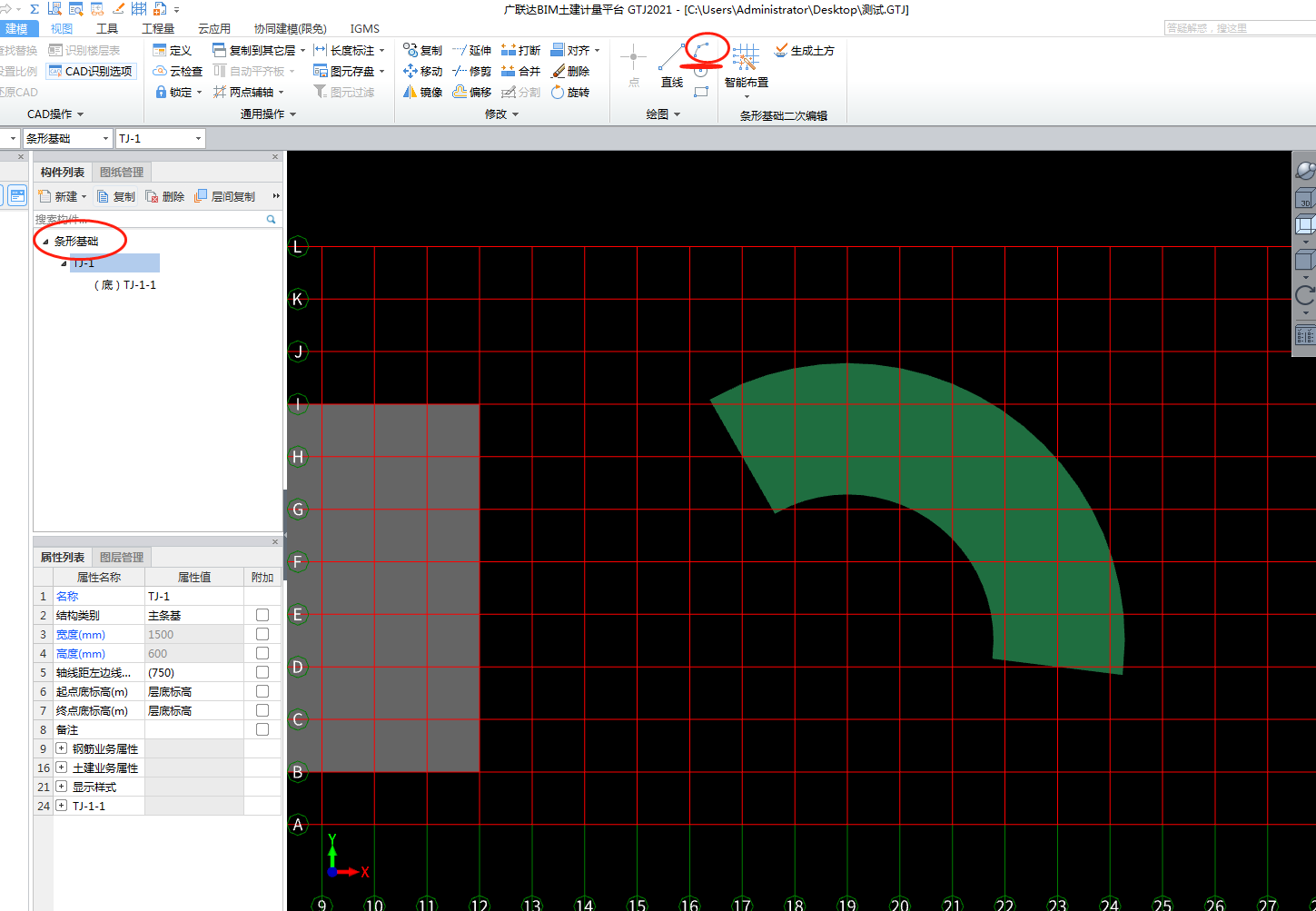Select the 合并 merge tool
Image resolution: width=1316 pixels, height=911 pixels.
point(520,71)
